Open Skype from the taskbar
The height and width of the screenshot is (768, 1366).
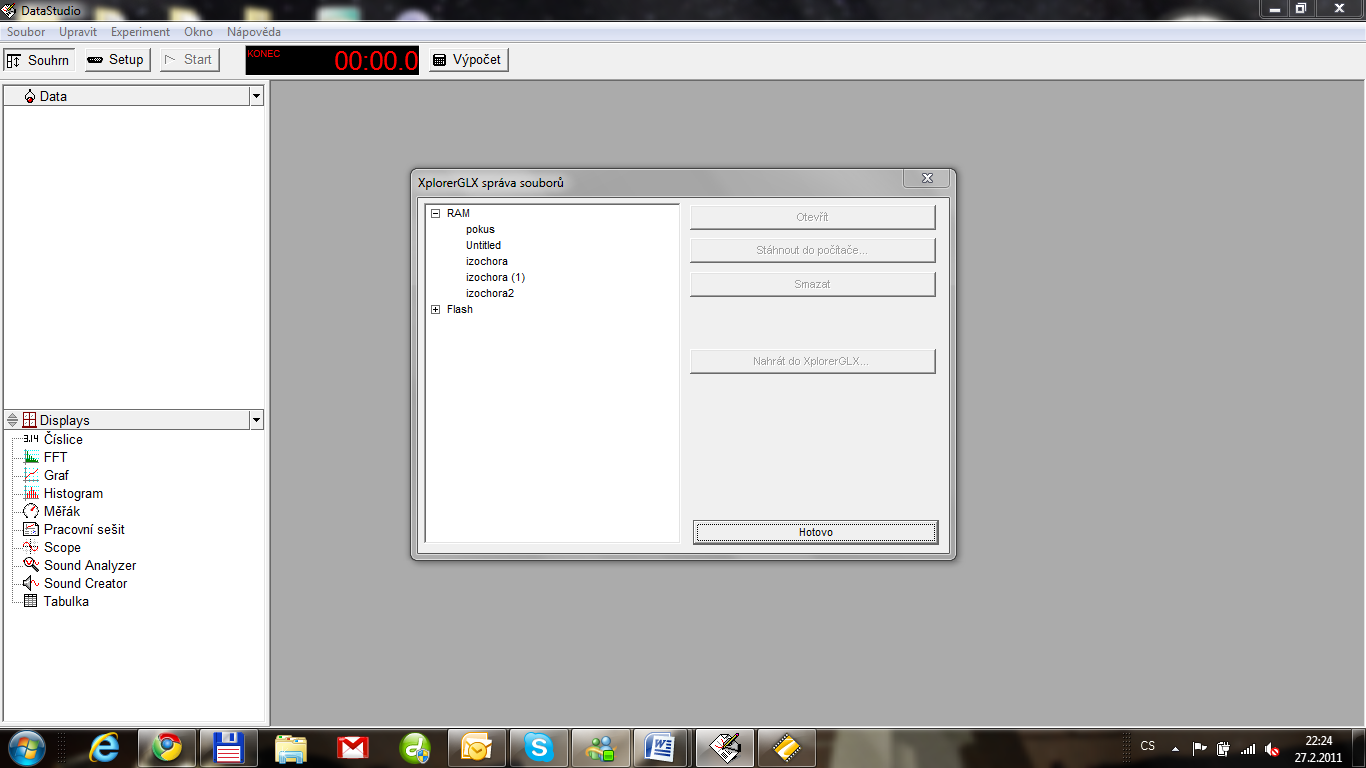pyautogui.click(x=539, y=747)
